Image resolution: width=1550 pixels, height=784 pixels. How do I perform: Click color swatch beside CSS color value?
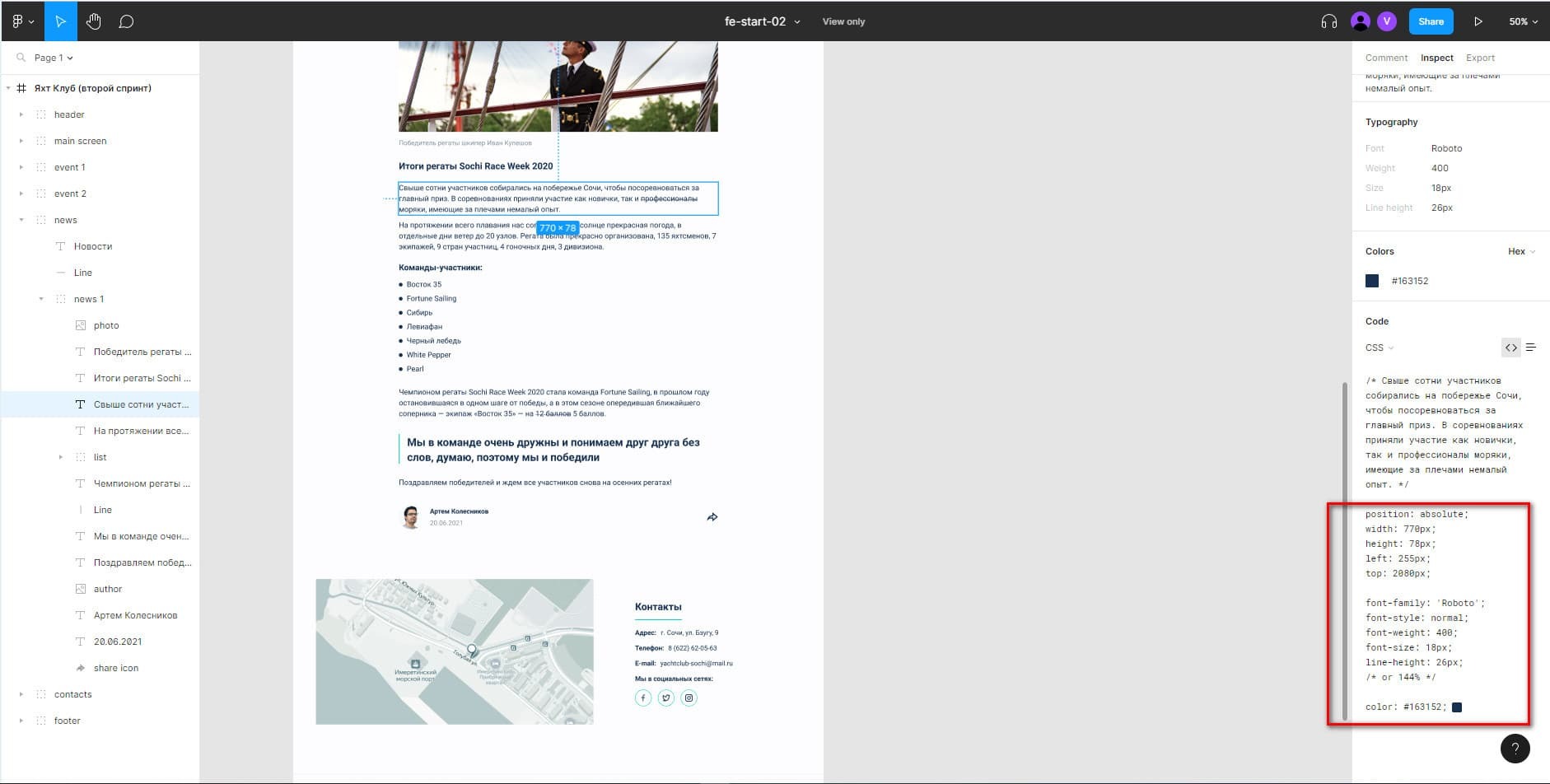(1457, 707)
